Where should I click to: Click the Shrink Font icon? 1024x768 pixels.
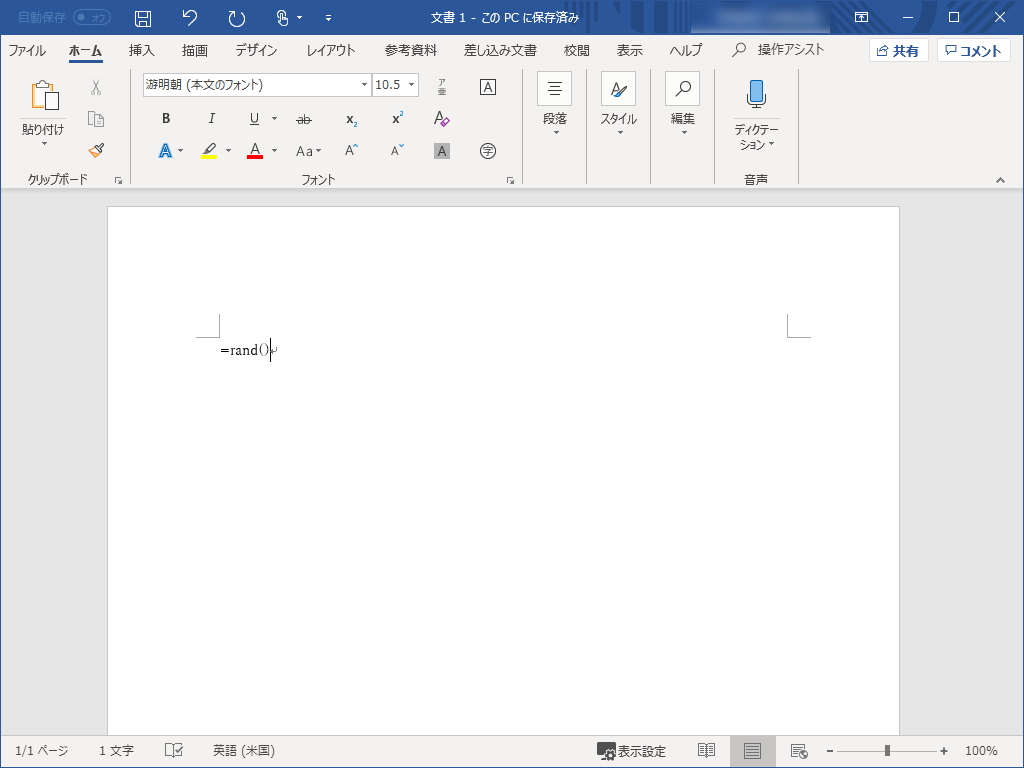tap(397, 151)
